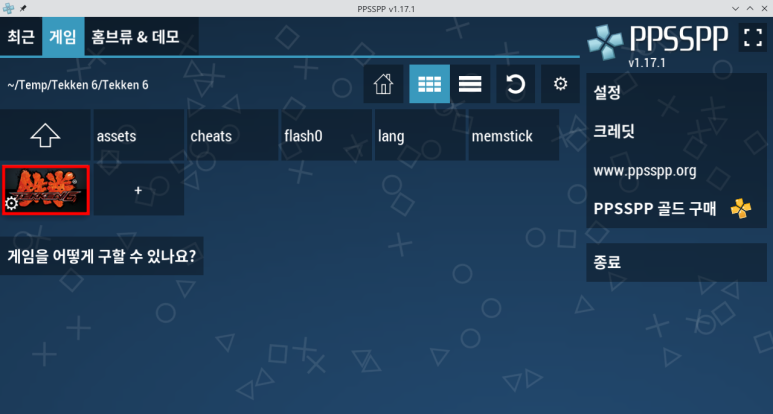The width and height of the screenshot is (773, 414).
Task: Click the pin icon in title bar
Action: point(23,8)
